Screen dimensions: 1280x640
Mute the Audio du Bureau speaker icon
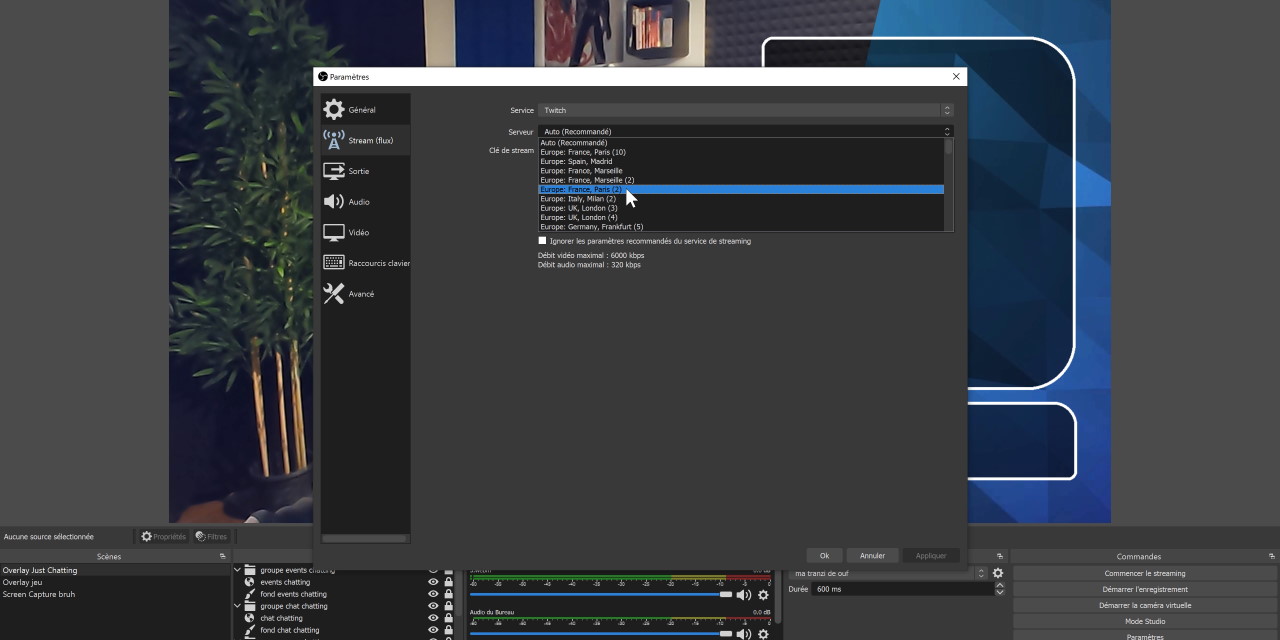[x=743, y=634]
